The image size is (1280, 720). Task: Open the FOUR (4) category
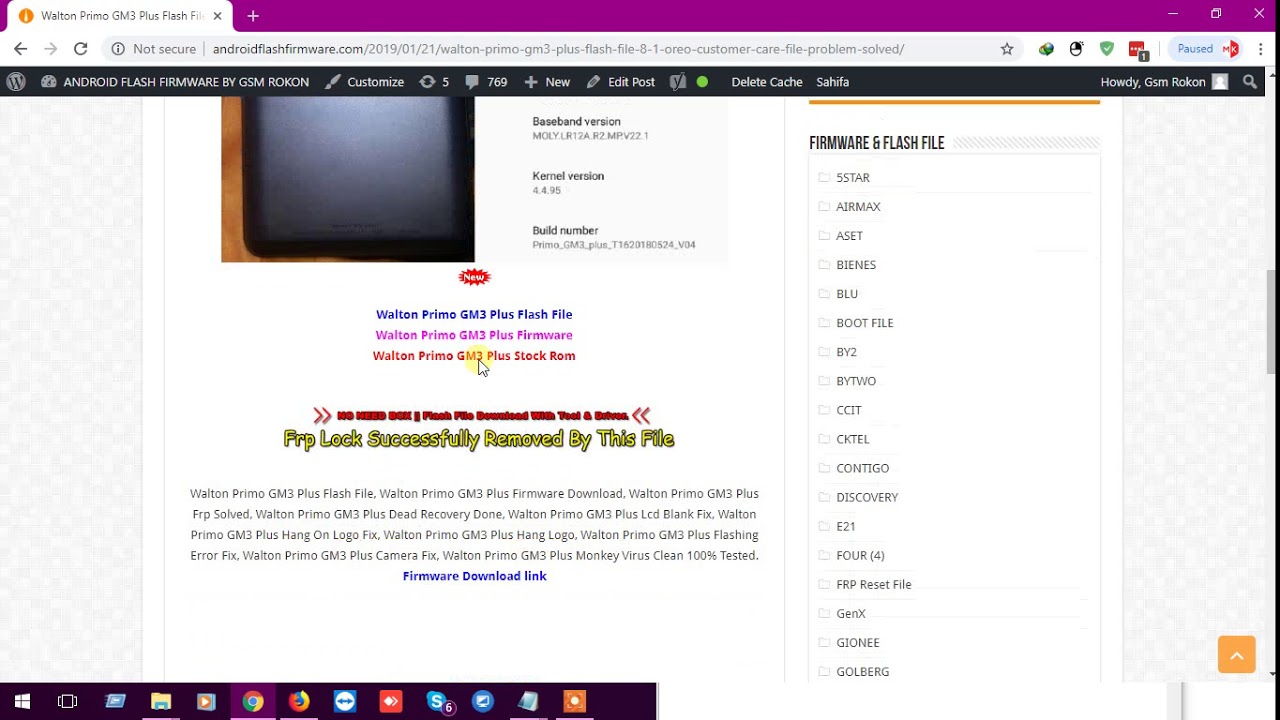(x=860, y=554)
